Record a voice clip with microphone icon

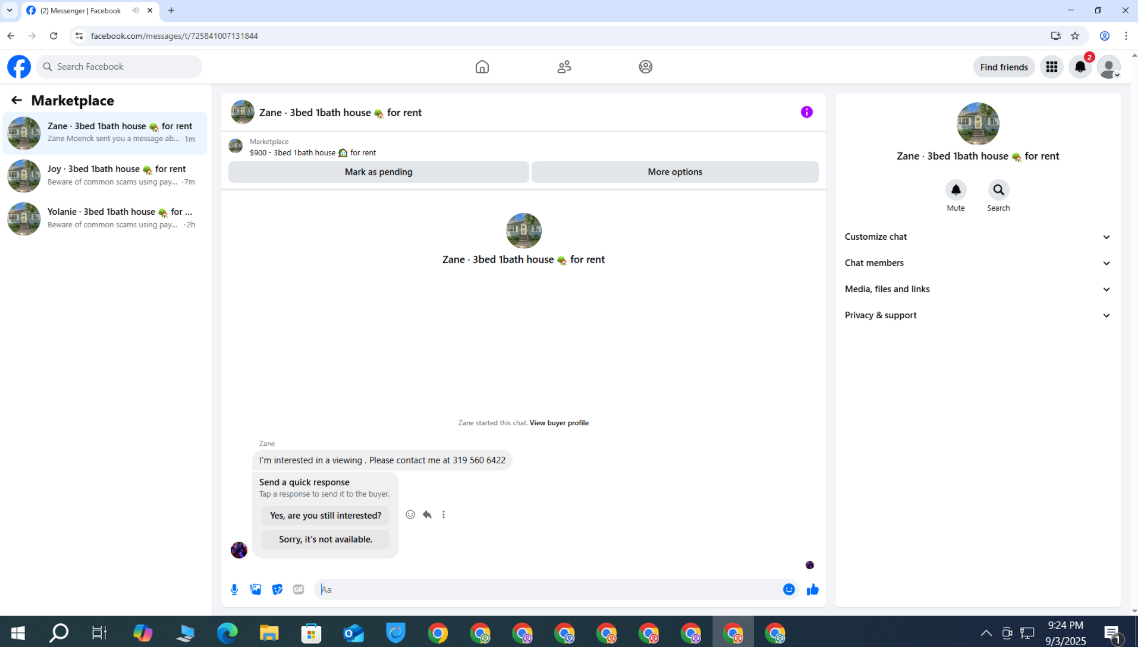(x=234, y=590)
